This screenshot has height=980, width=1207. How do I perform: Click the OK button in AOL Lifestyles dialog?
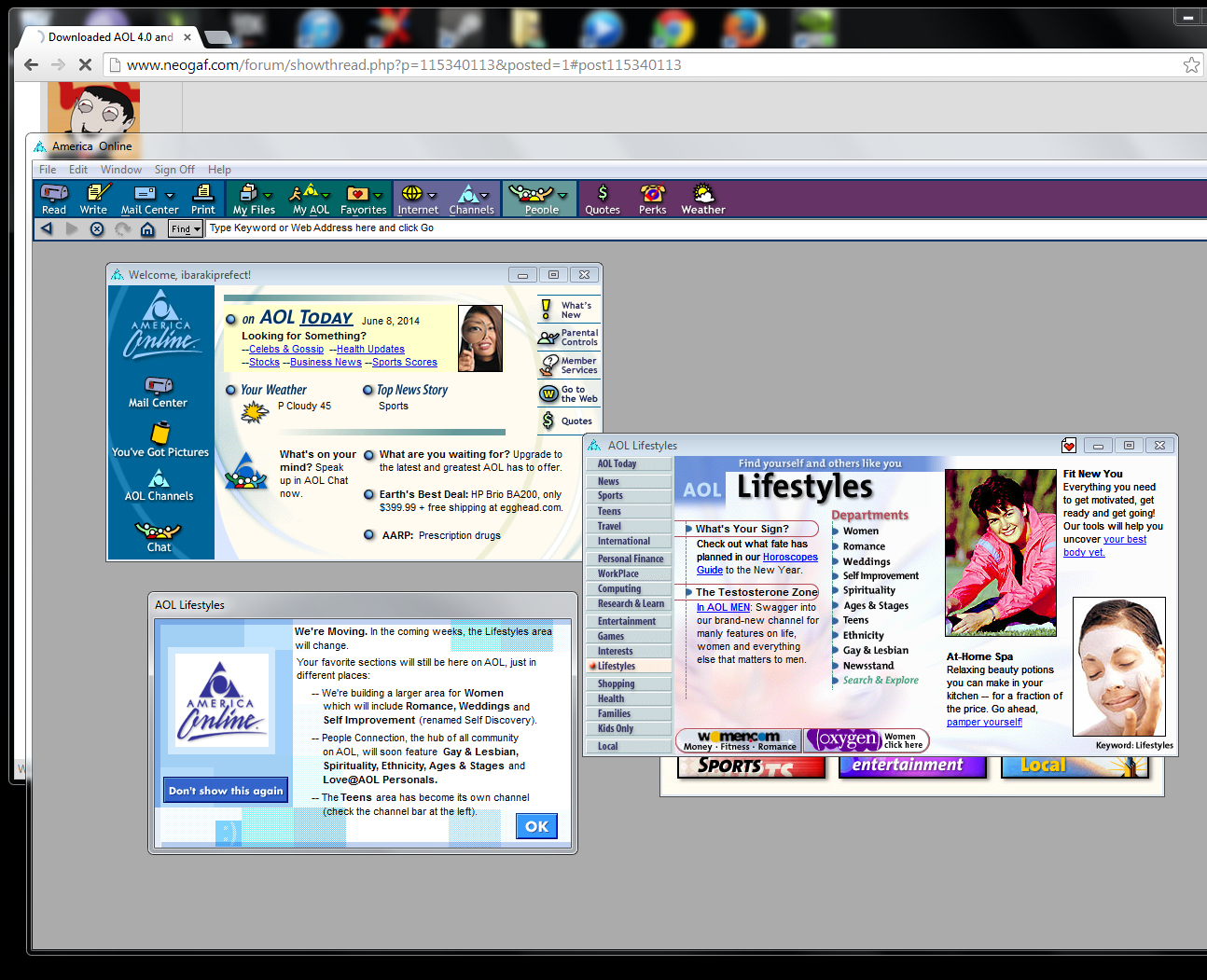tap(537, 826)
